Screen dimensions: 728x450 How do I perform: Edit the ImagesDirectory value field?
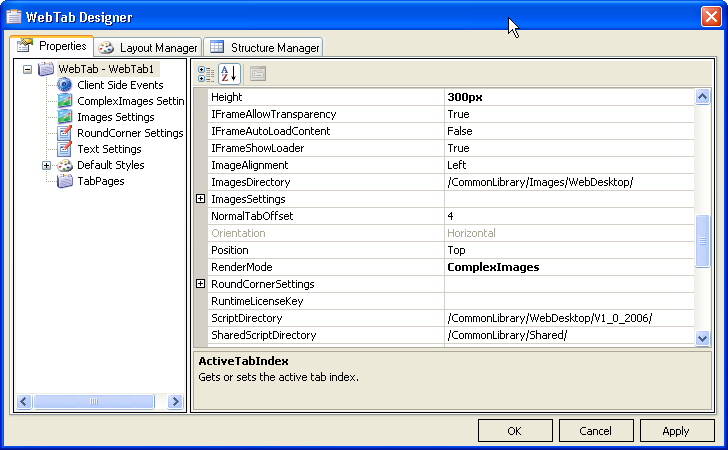tap(568, 182)
